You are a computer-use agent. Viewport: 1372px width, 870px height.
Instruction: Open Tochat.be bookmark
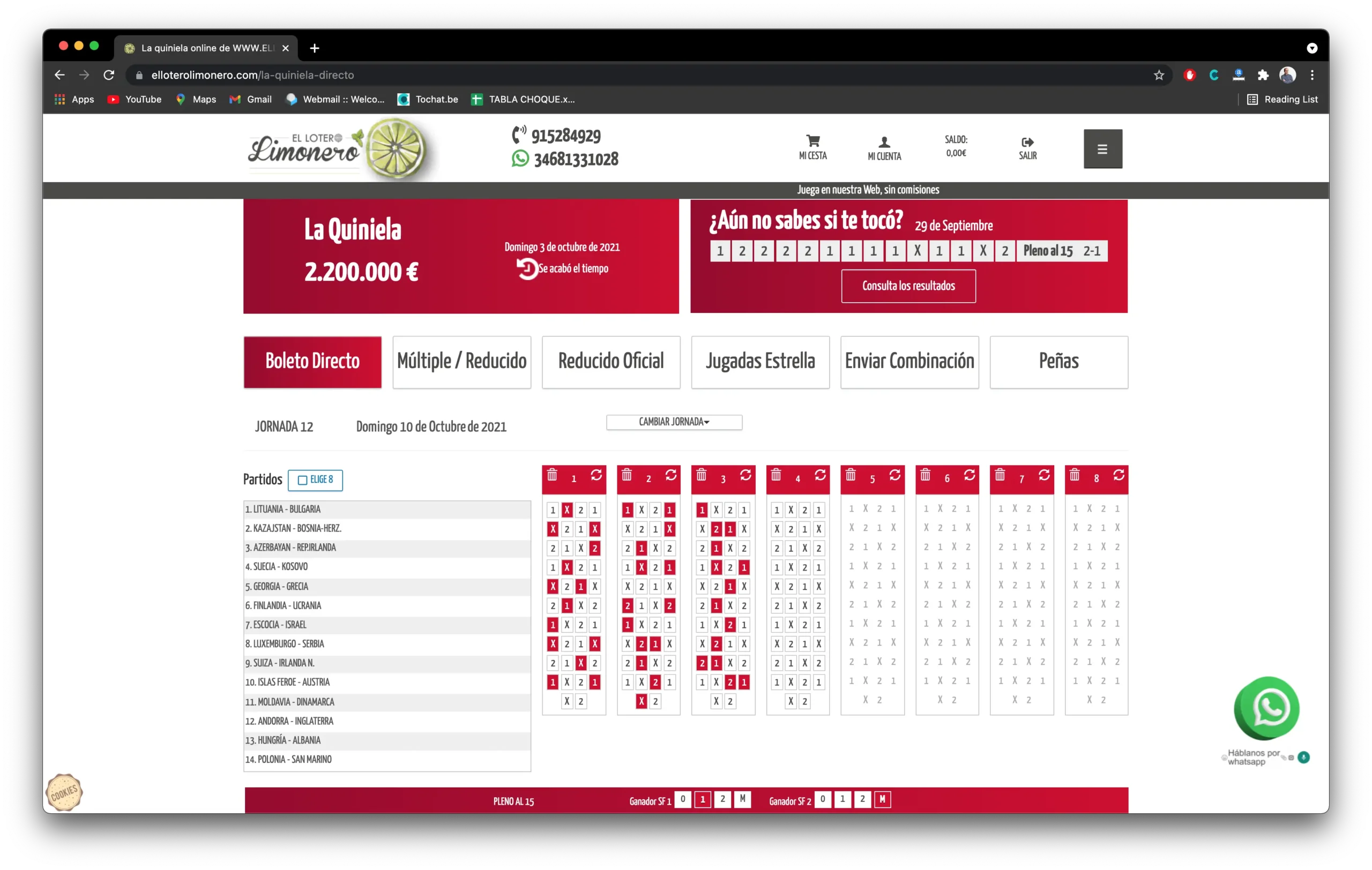(x=428, y=100)
